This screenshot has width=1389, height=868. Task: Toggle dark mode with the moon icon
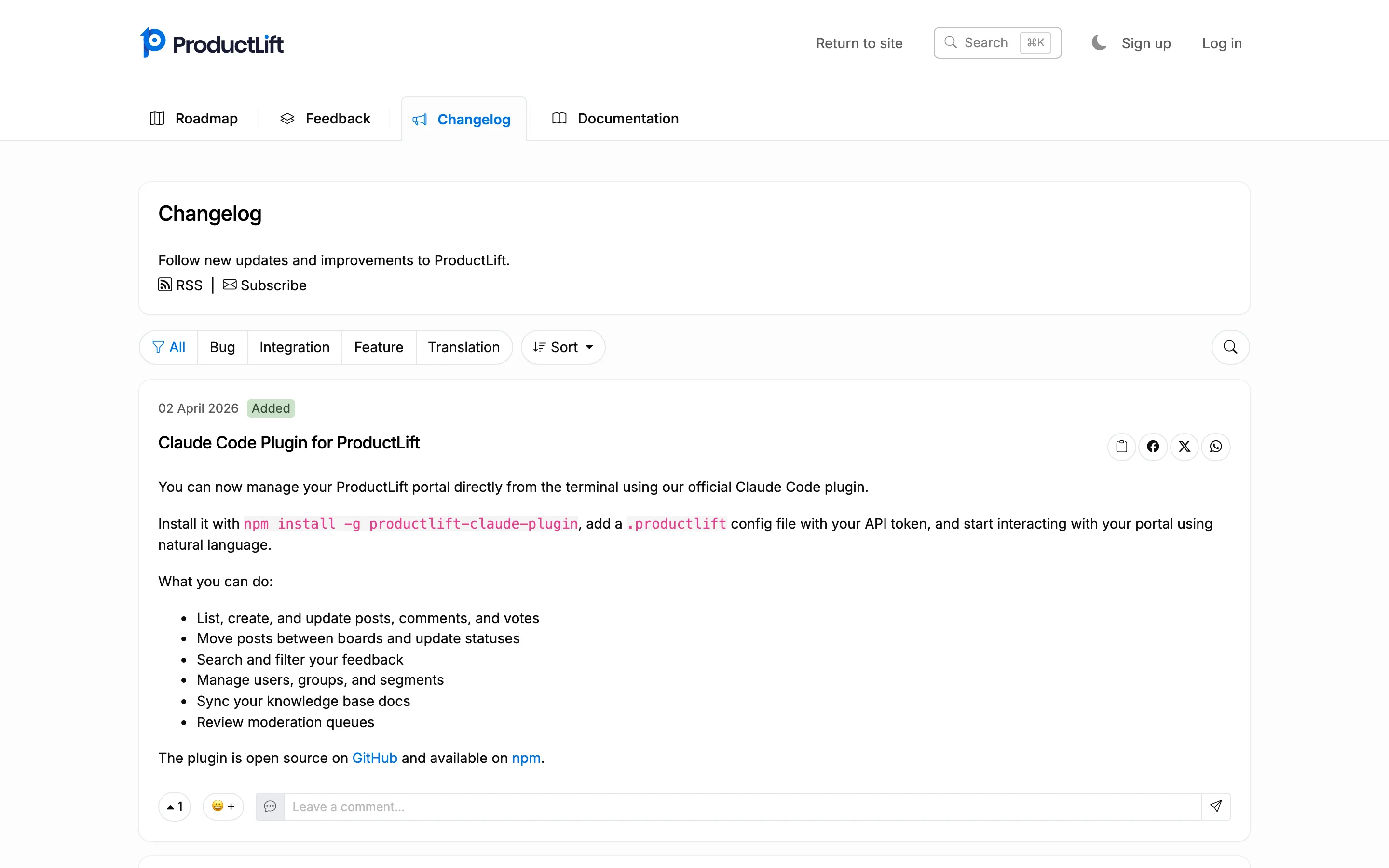[x=1098, y=42]
